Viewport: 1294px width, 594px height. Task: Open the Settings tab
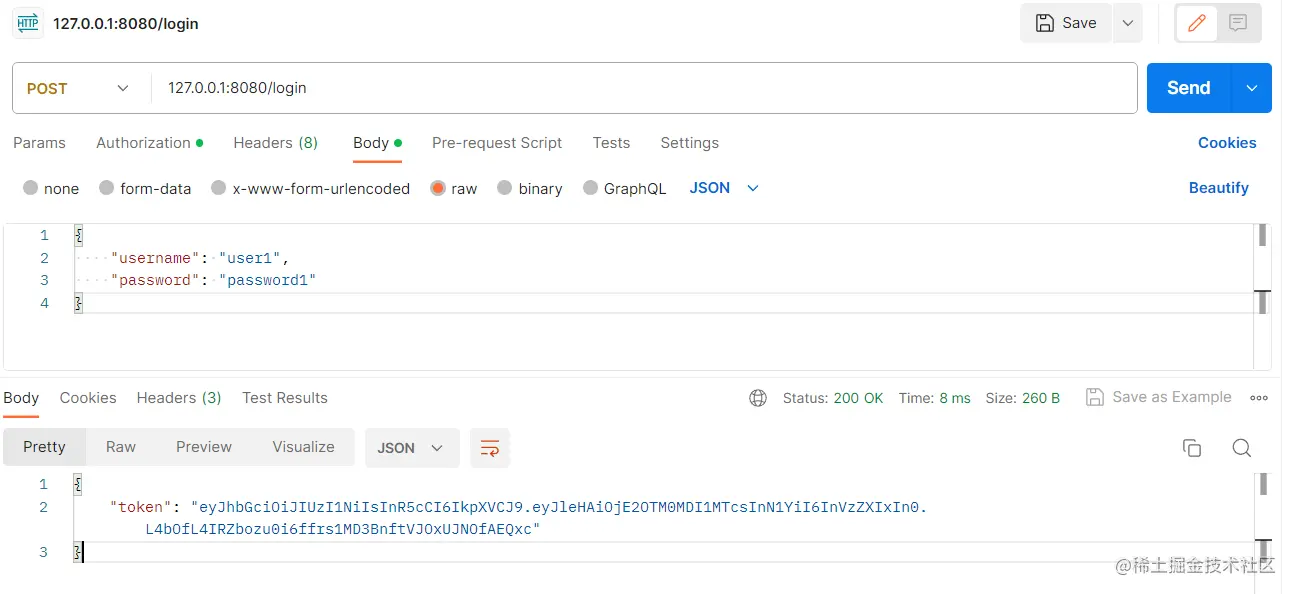[x=689, y=143]
